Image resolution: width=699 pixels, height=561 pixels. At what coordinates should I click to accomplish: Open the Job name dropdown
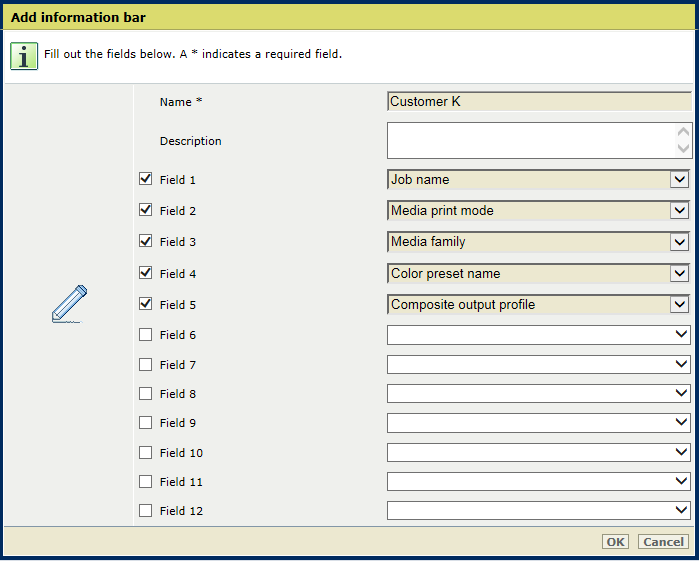(x=539, y=179)
